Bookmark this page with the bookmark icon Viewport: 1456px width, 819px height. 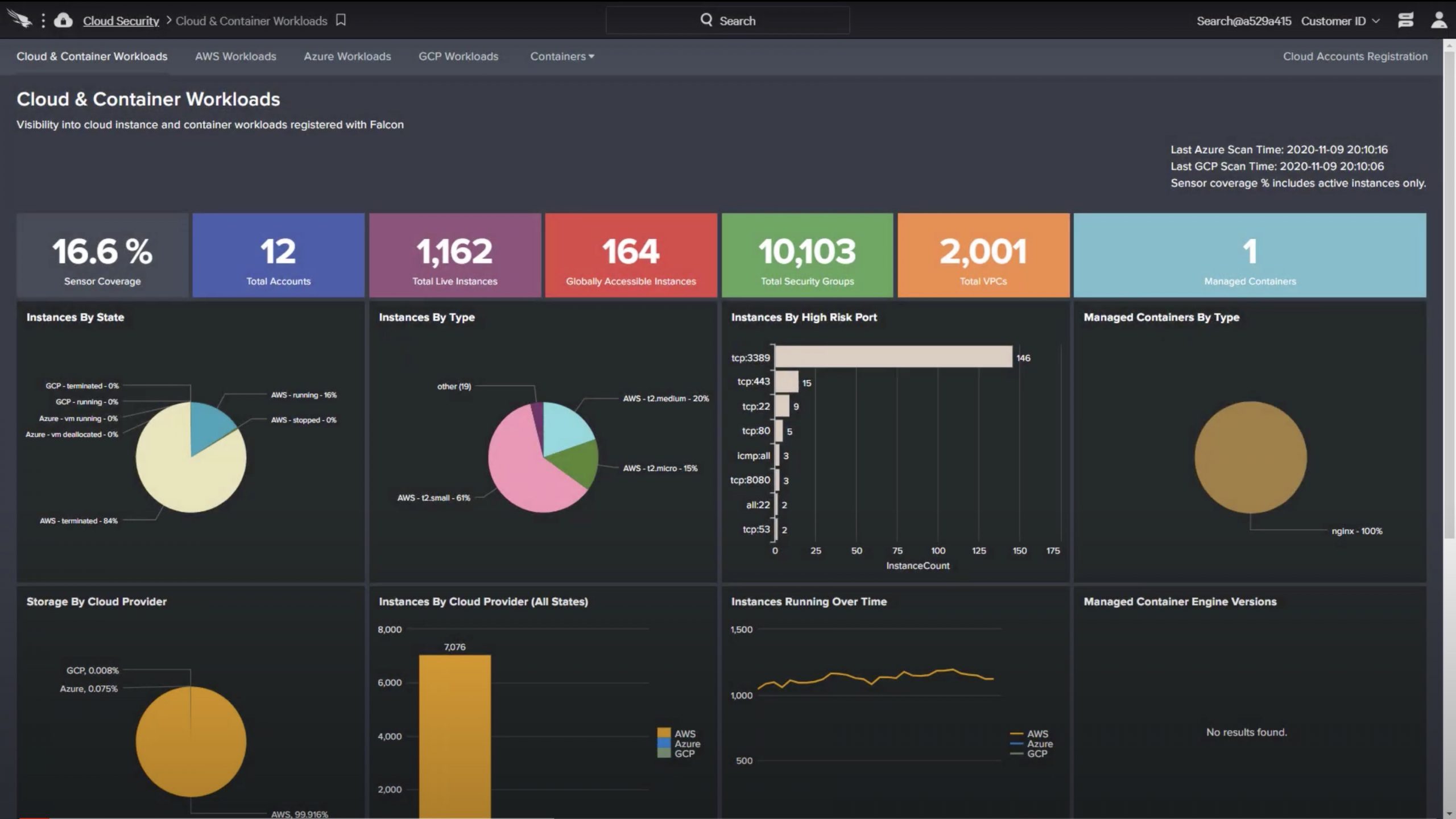tap(341, 20)
